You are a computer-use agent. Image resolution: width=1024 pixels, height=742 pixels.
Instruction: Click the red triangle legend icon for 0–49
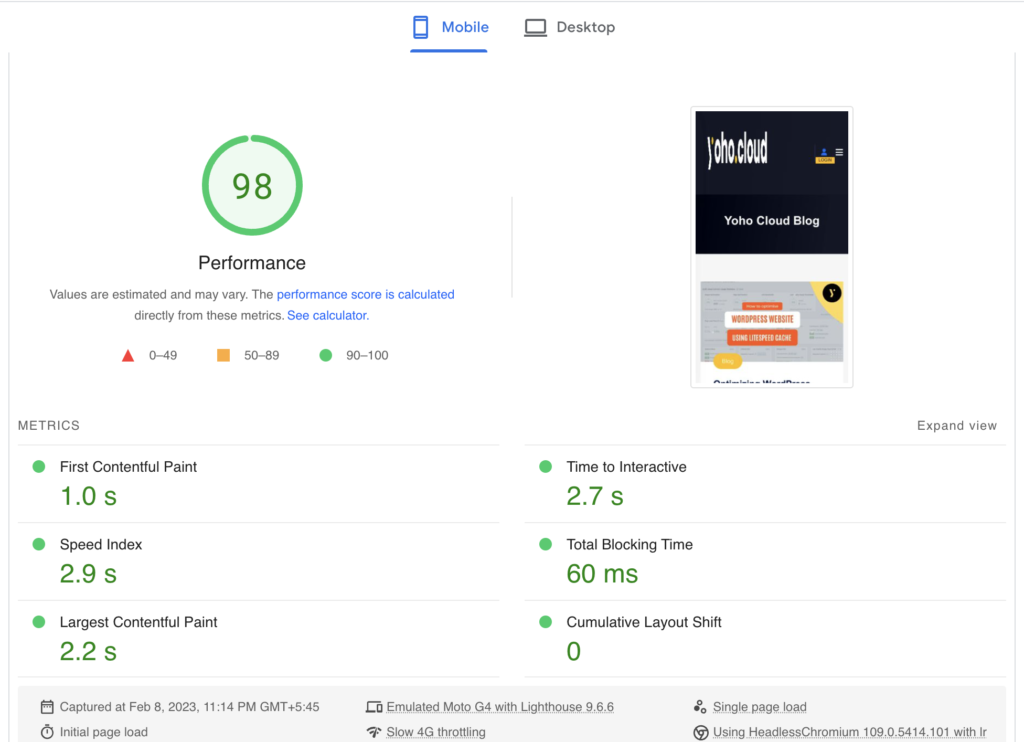pyautogui.click(x=128, y=354)
